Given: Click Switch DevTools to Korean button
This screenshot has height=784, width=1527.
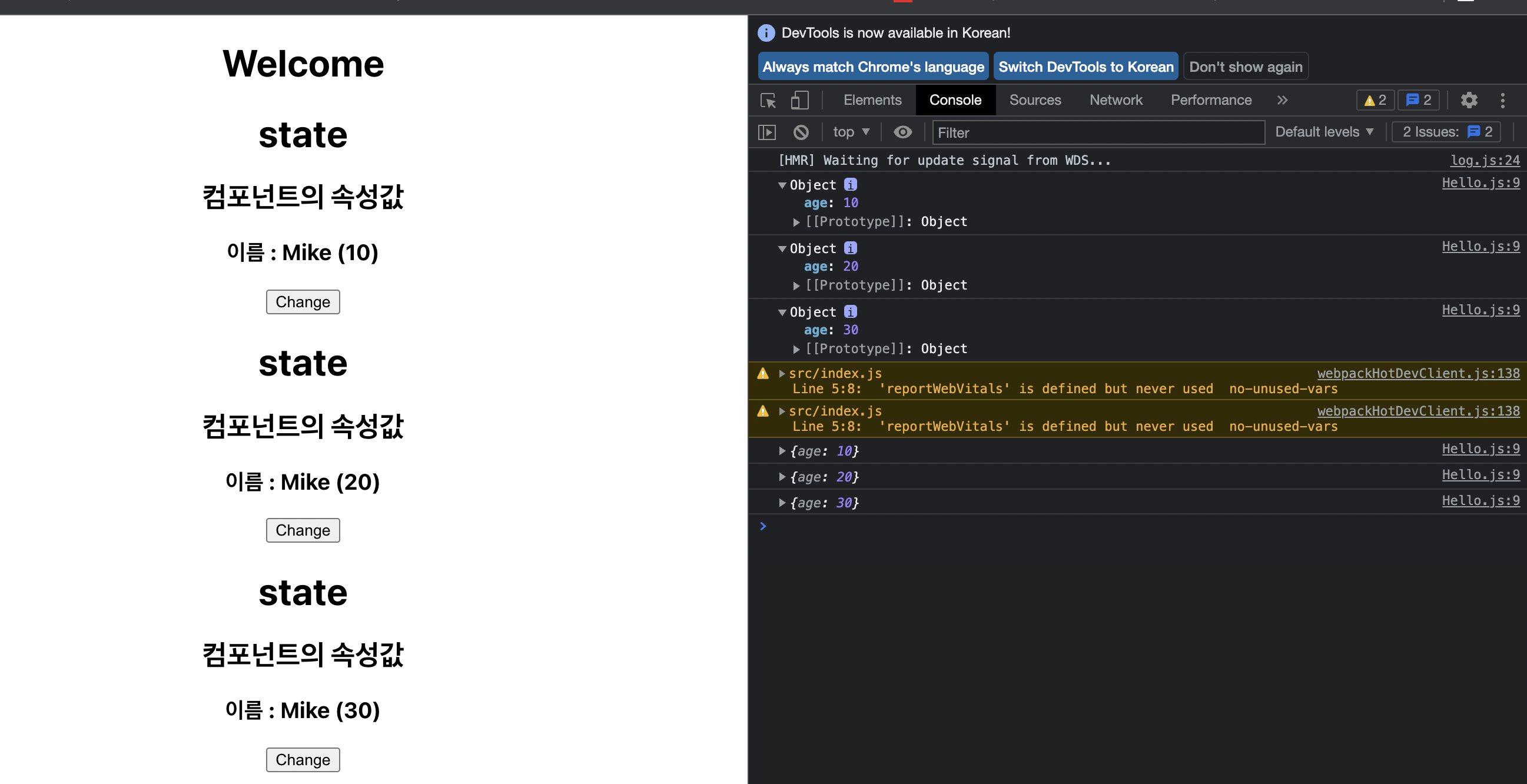Looking at the screenshot, I should click(x=1086, y=67).
